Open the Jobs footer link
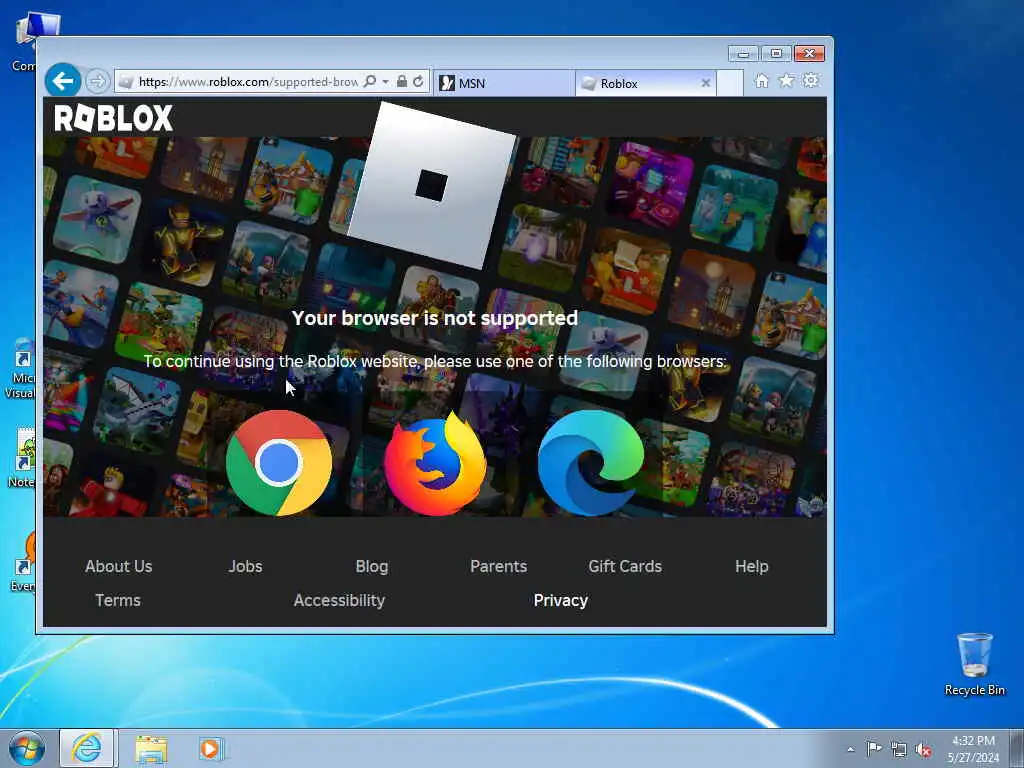Screen dimensions: 1024x768 (x=246, y=566)
